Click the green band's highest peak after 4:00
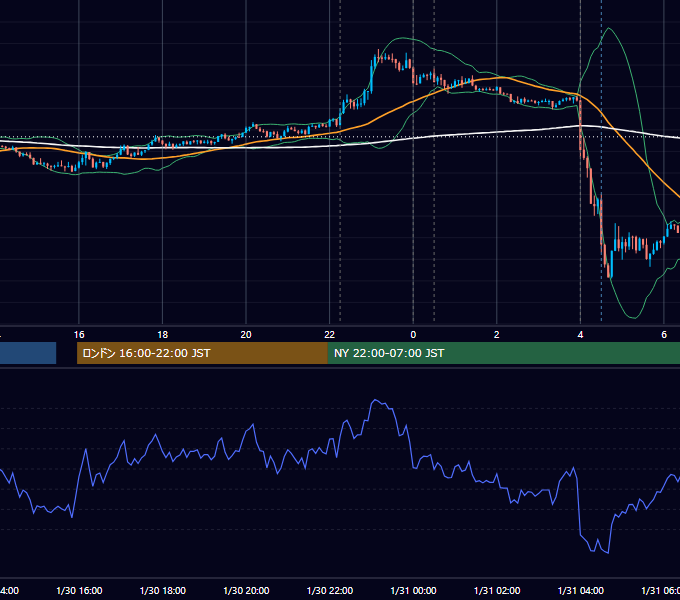Image resolution: width=680 pixels, height=600 pixels. (609, 29)
